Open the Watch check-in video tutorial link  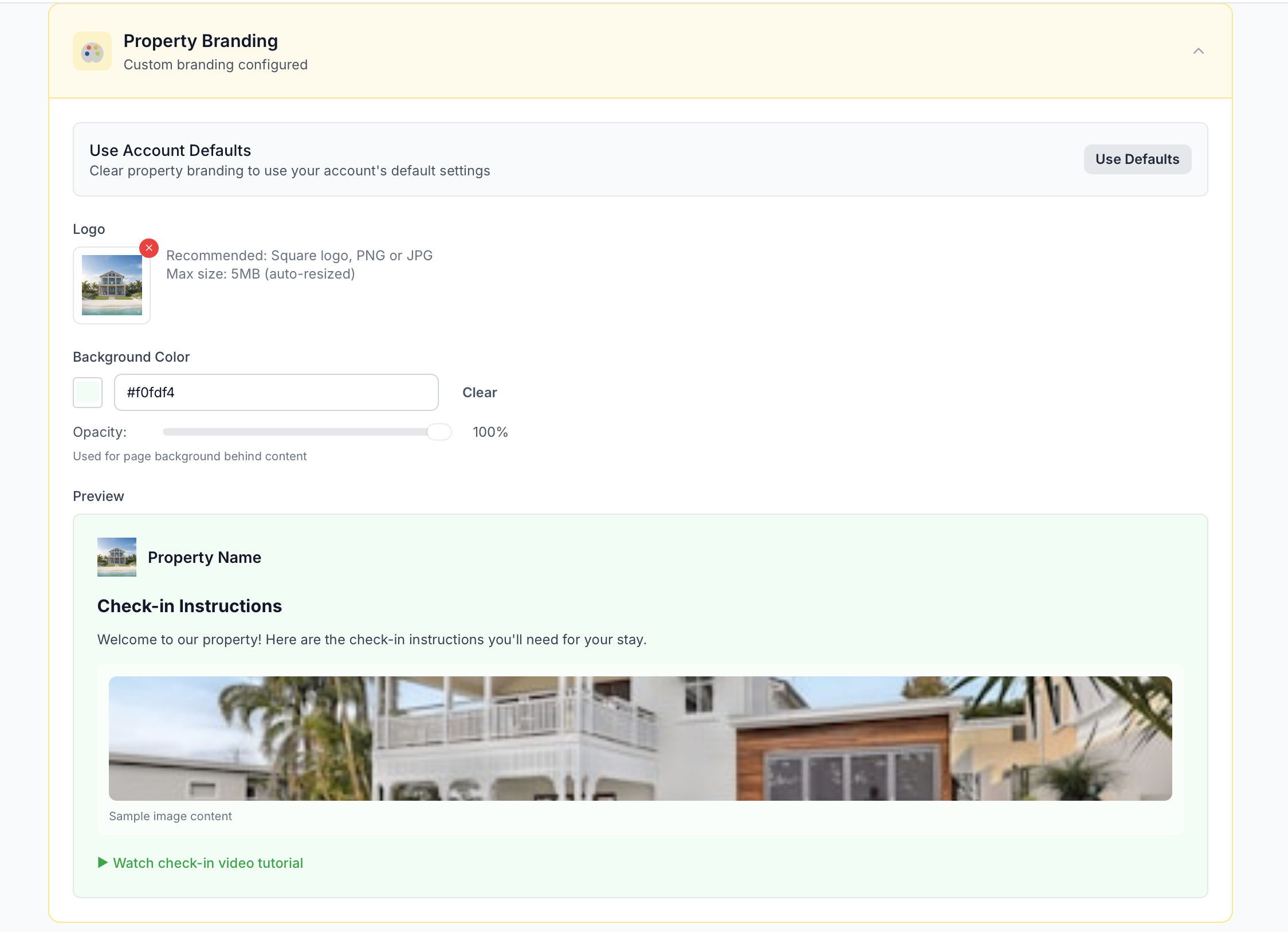(208, 863)
